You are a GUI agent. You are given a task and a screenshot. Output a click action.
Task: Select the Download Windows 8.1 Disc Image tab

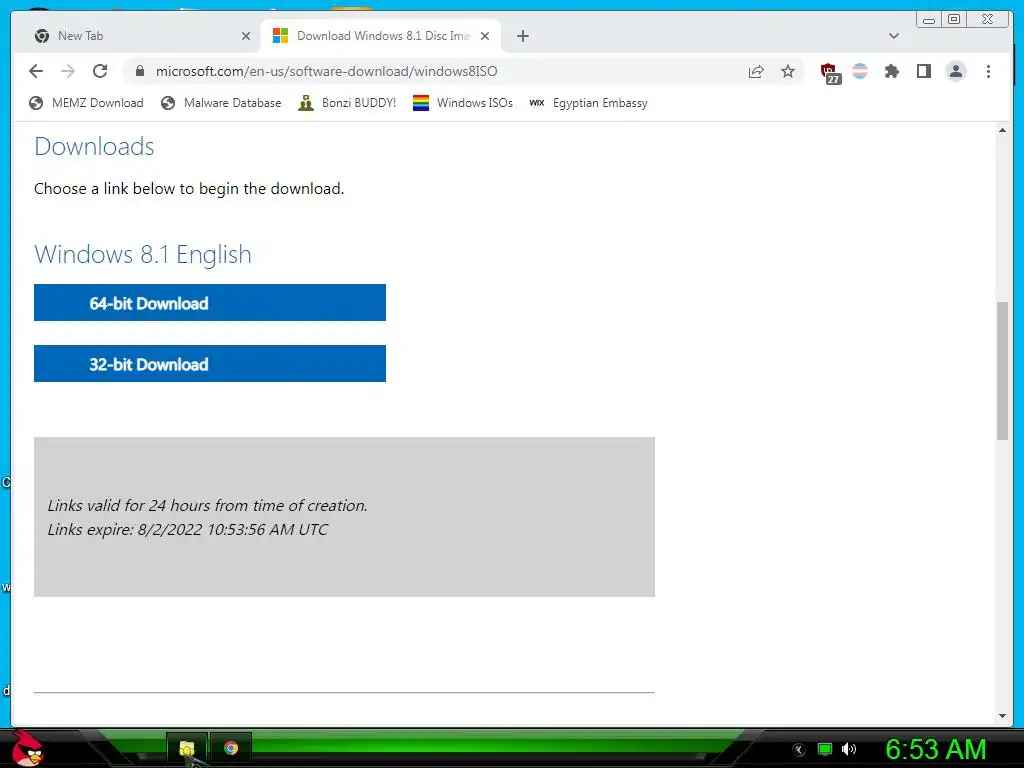(381, 36)
